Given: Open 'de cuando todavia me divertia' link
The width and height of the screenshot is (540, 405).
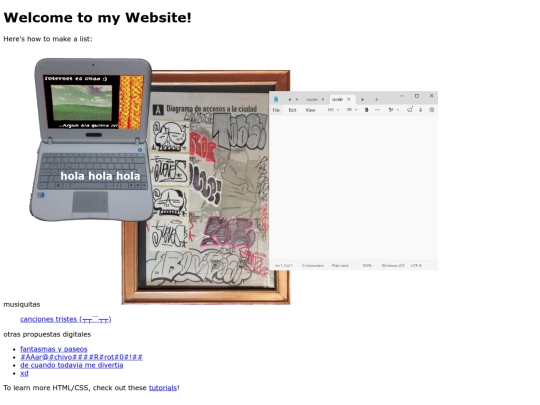Looking at the screenshot, I should coord(72,365).
